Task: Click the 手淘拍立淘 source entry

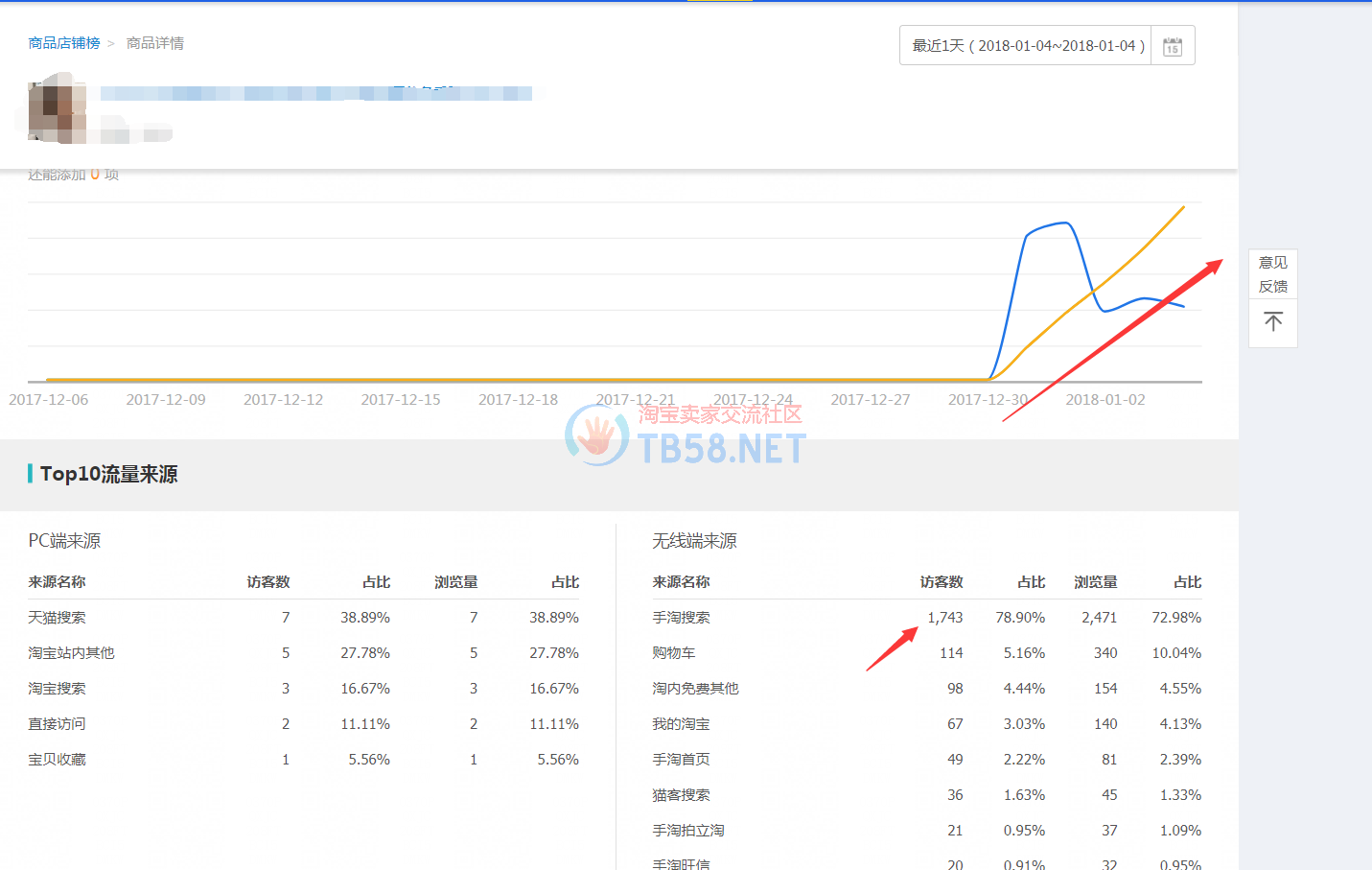Action: (x=687, y=831)
